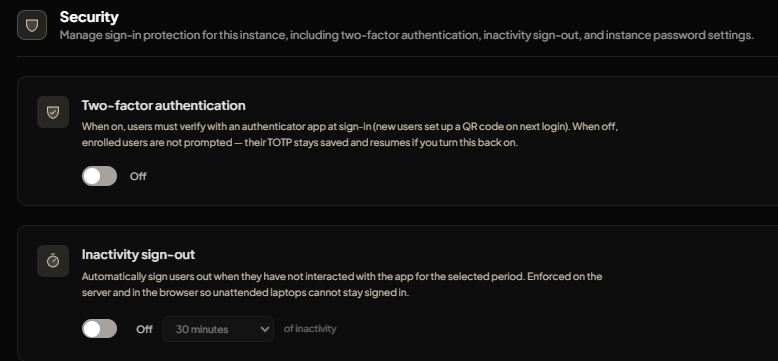Click the 'Manage sign-in protection' subtitle text
Screen dimensions: 778x361
tap(407, 36)
